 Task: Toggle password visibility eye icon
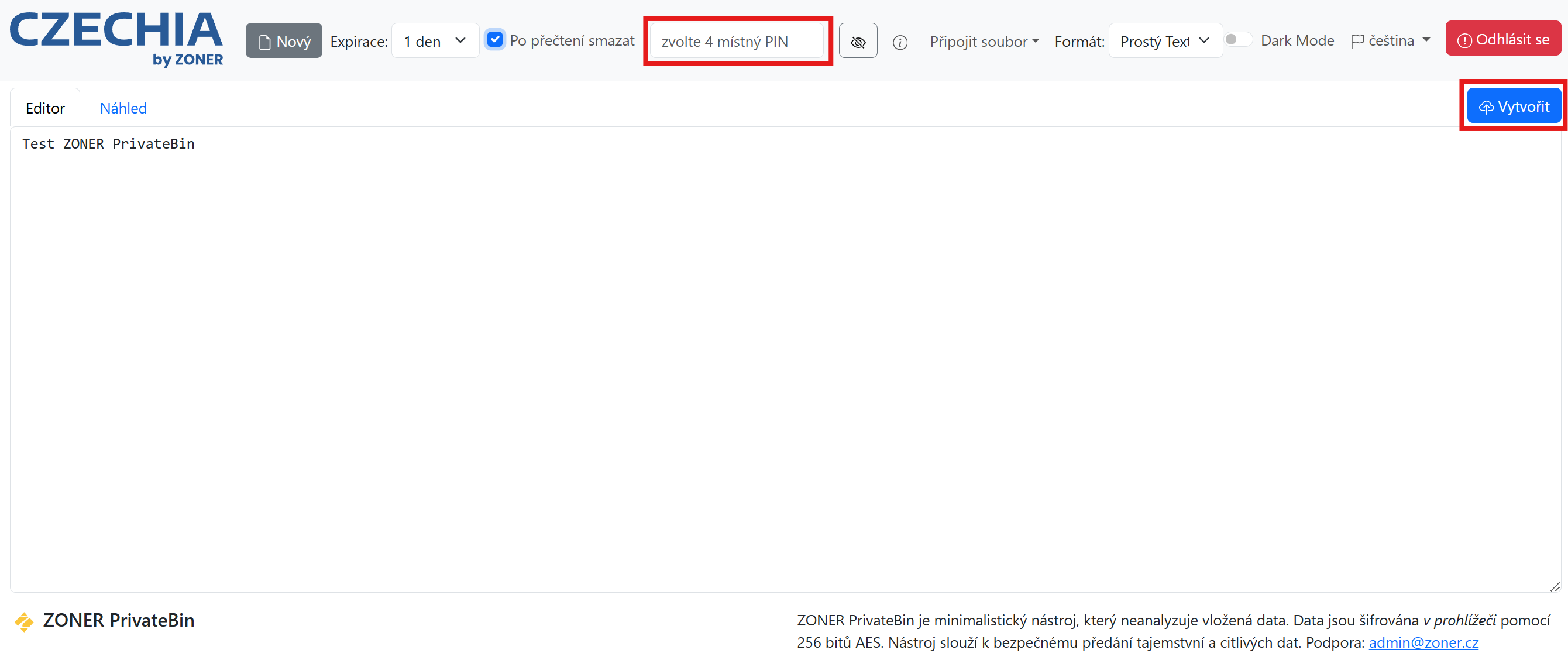click(x=858, y=42)
